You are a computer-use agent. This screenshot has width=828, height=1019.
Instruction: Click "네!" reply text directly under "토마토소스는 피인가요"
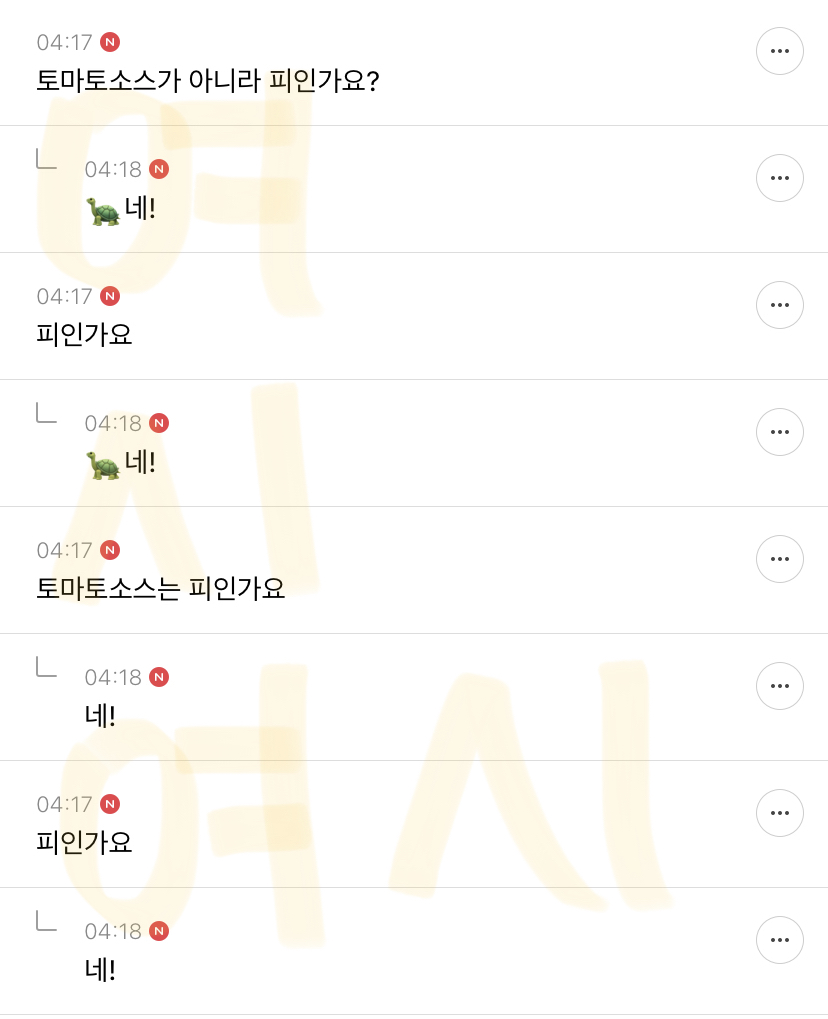(x=100, y=715)
